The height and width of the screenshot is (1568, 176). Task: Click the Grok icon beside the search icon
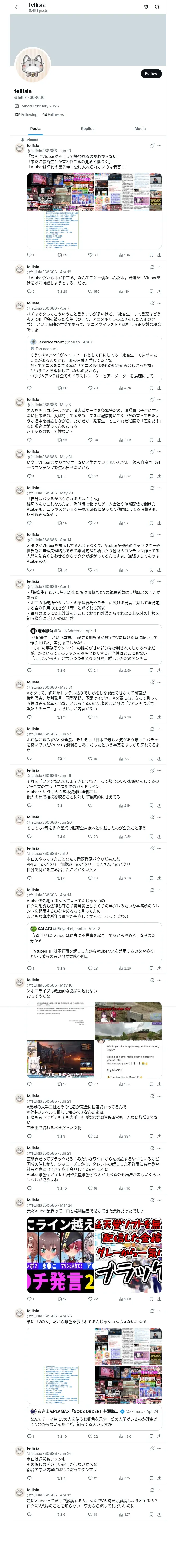[146, 7]
